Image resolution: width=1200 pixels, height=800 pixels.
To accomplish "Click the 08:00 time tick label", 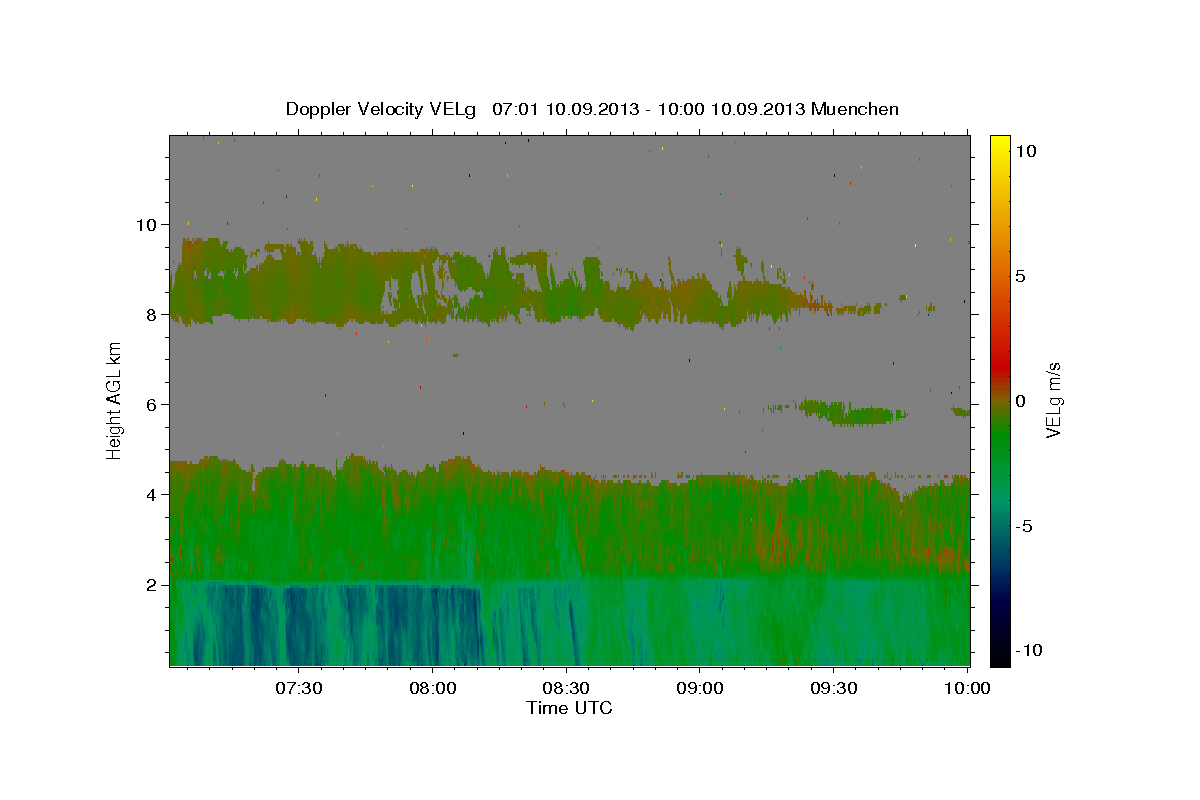I will 433,688.
